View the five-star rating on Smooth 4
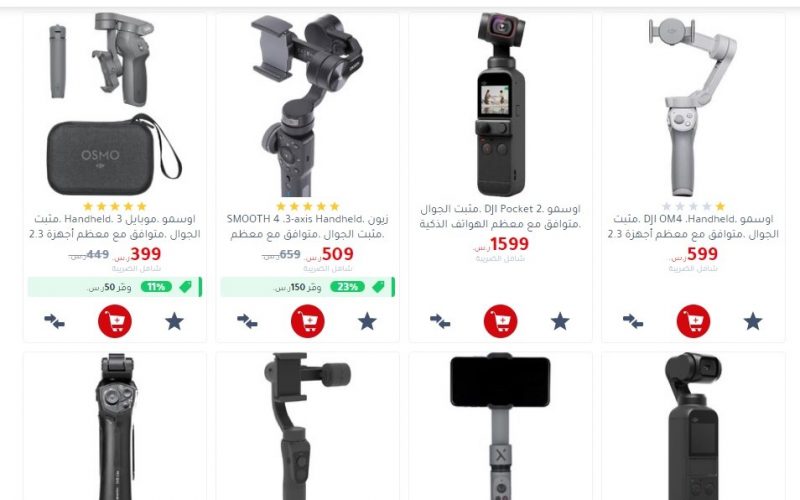The image size is (800, 500). pyautogui.click(x=308, y=206)
